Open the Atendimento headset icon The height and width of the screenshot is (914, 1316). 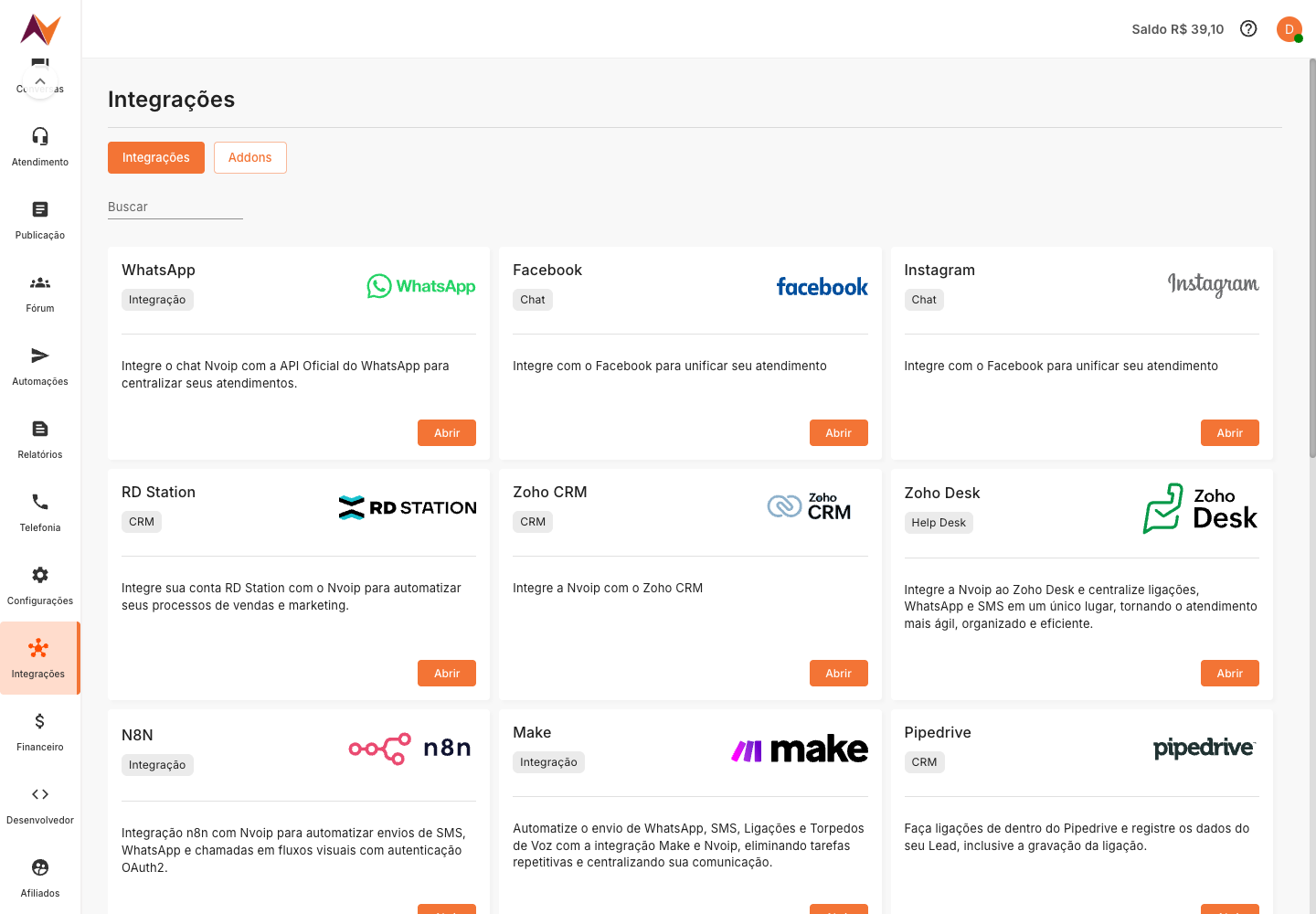(40, 136)
